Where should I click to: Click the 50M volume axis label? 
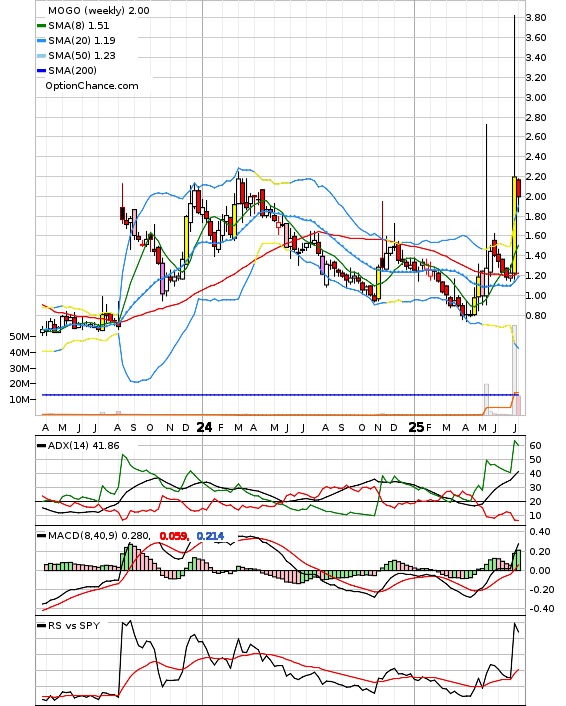[20, 337]
